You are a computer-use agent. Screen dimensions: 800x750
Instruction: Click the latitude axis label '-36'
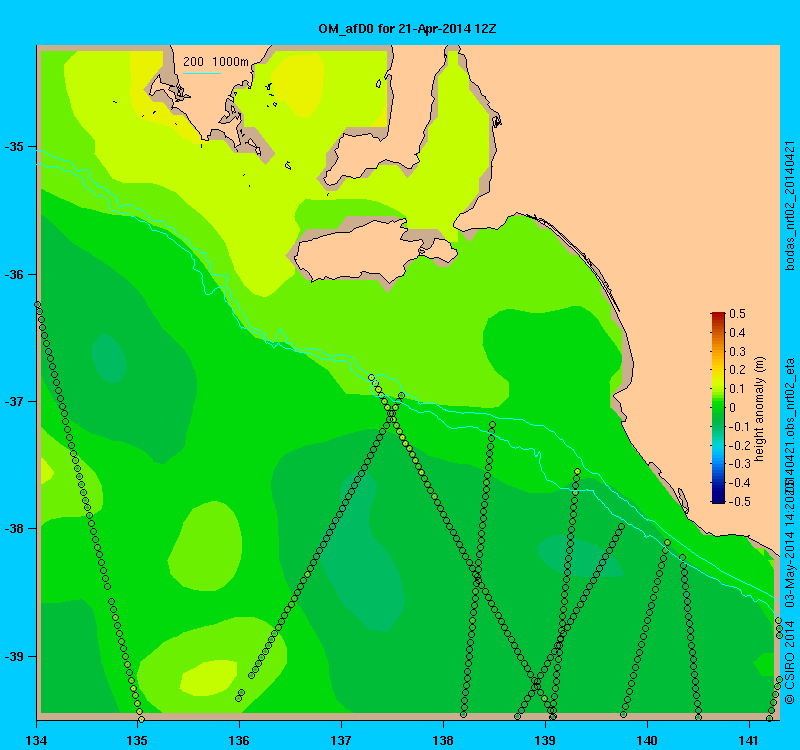coord(14,274)
